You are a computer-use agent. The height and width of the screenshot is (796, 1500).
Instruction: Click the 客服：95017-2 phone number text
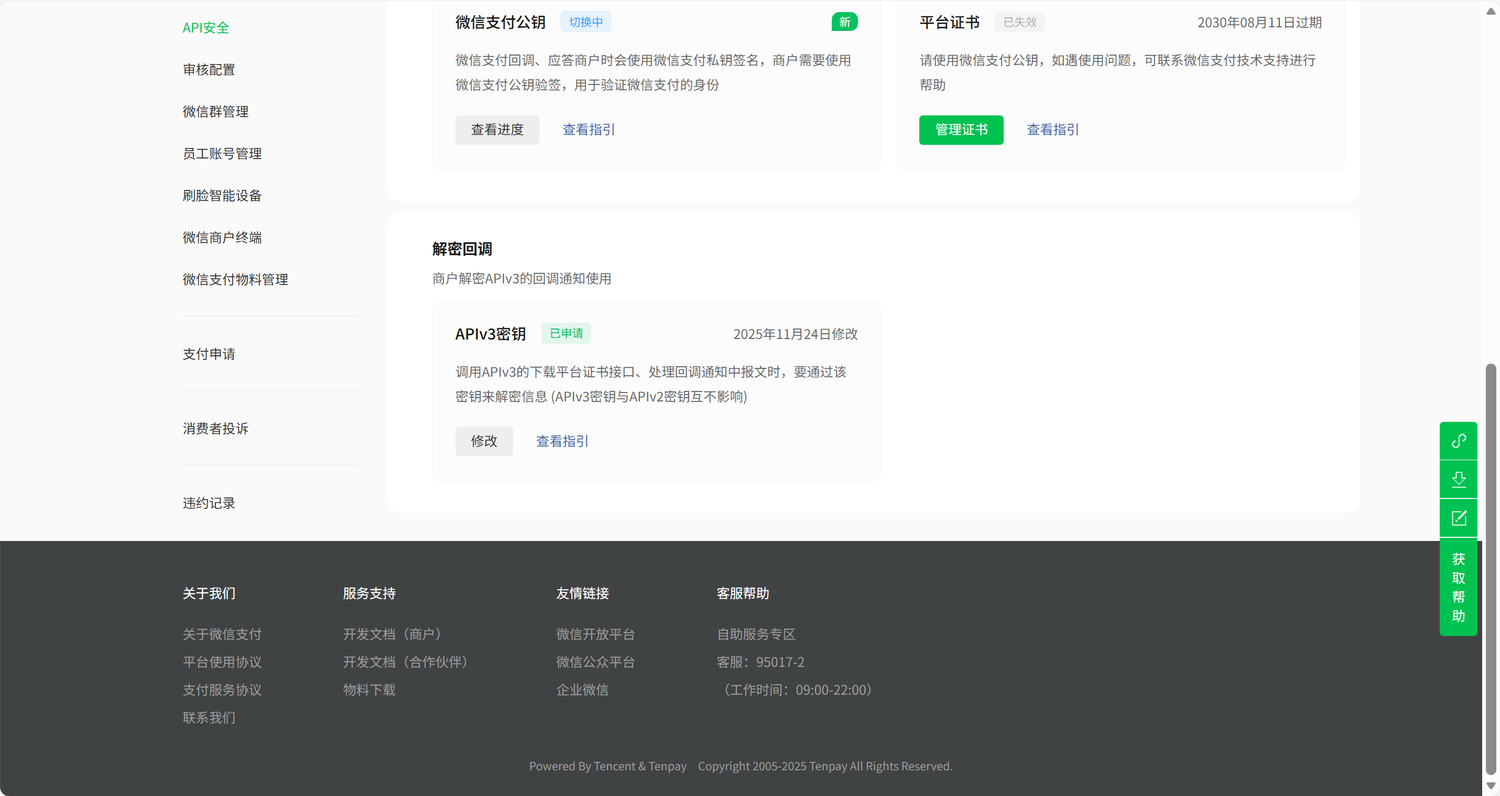761,663
